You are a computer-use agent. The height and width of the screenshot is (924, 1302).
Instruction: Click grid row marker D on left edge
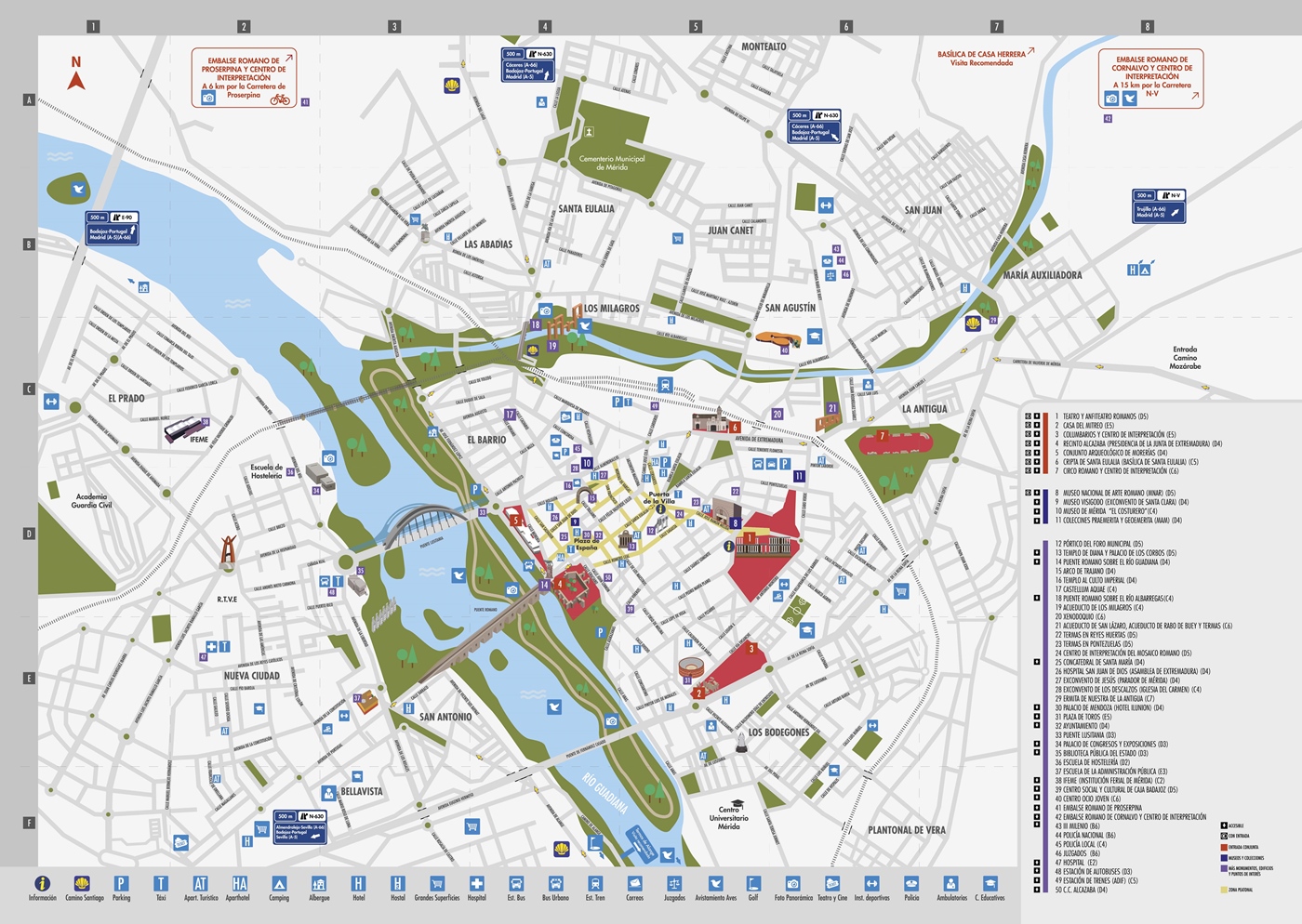click(x=29, y=534)
